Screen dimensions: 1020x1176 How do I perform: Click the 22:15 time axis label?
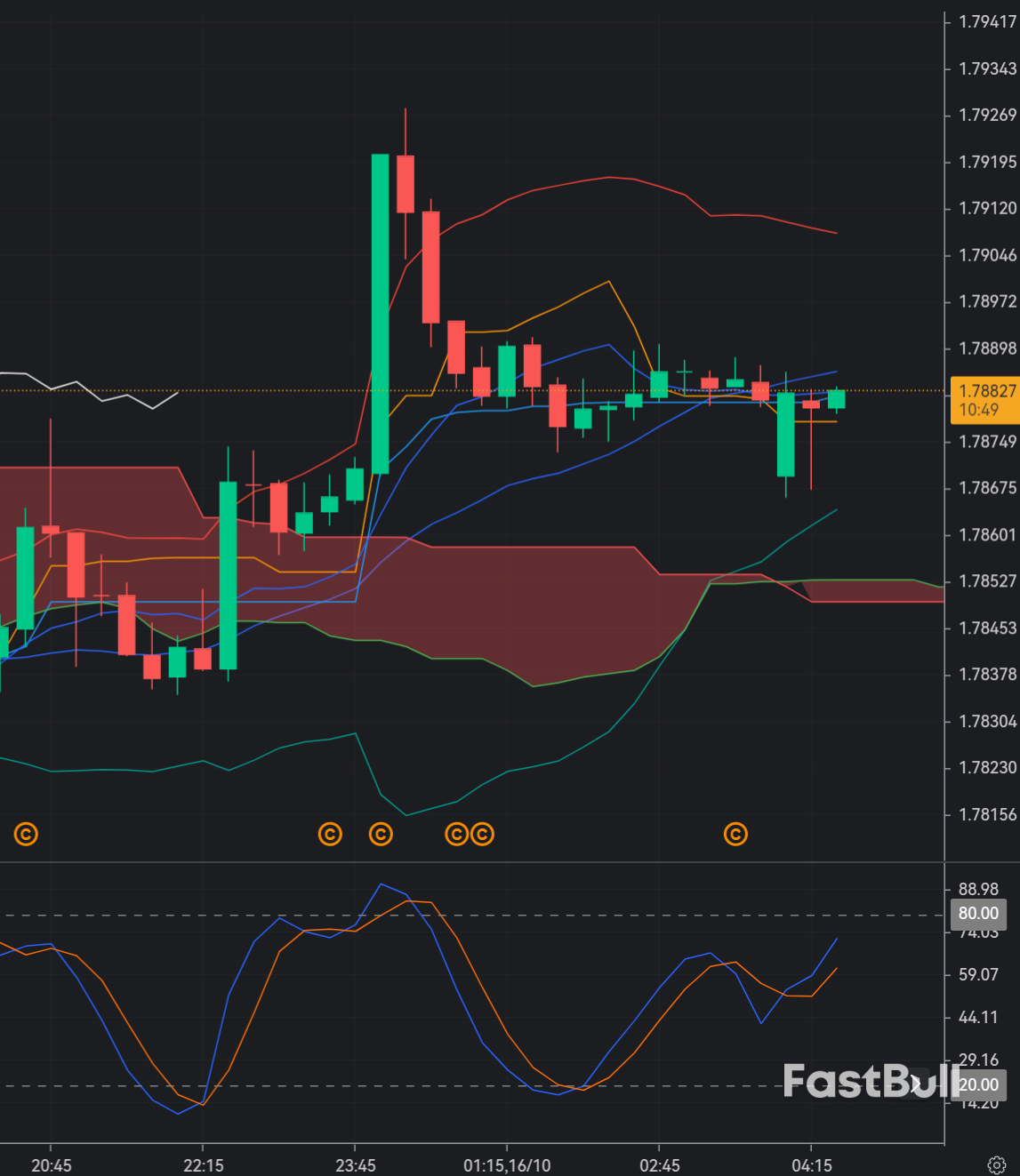(x=203, y=1164)
